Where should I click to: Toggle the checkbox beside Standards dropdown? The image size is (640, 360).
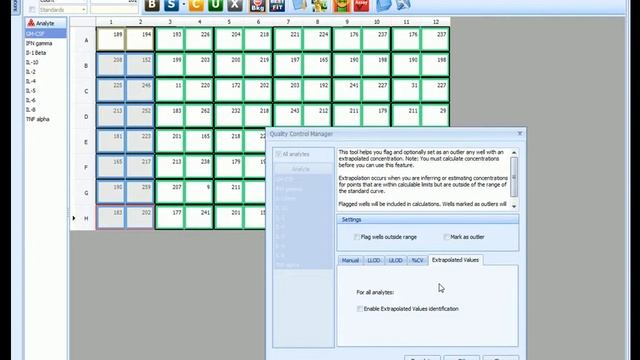(x=32, y=9)
